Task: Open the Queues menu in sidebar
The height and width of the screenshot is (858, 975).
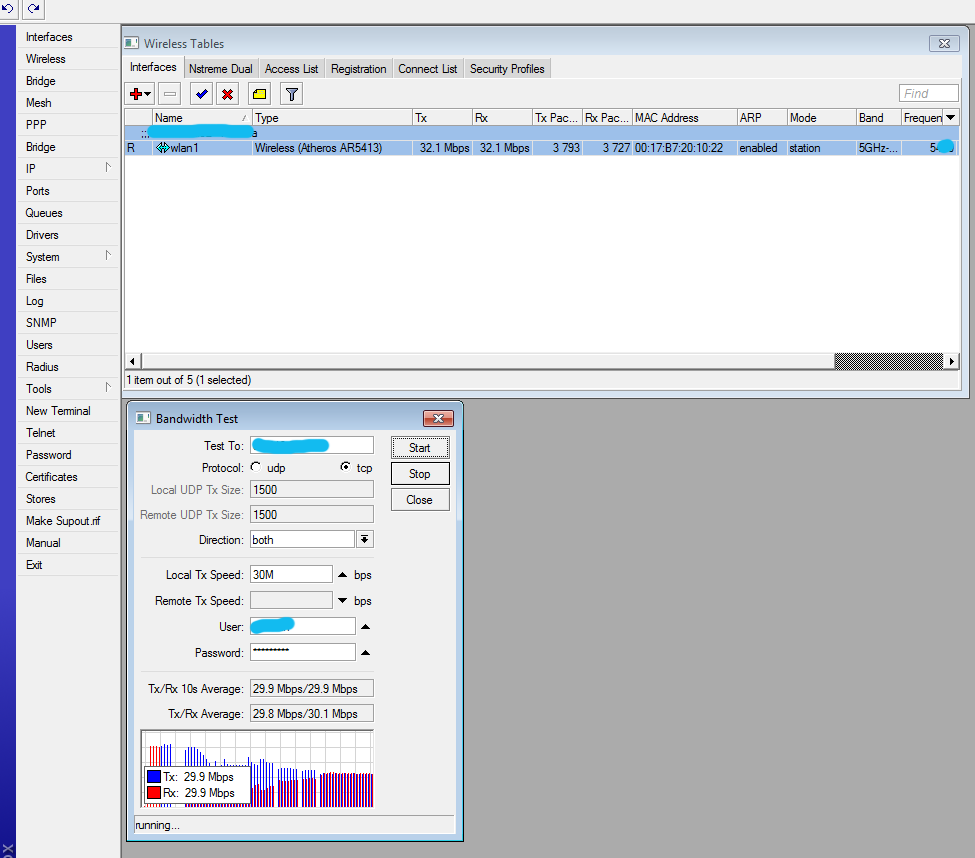Action: click(x=44, y=213)
